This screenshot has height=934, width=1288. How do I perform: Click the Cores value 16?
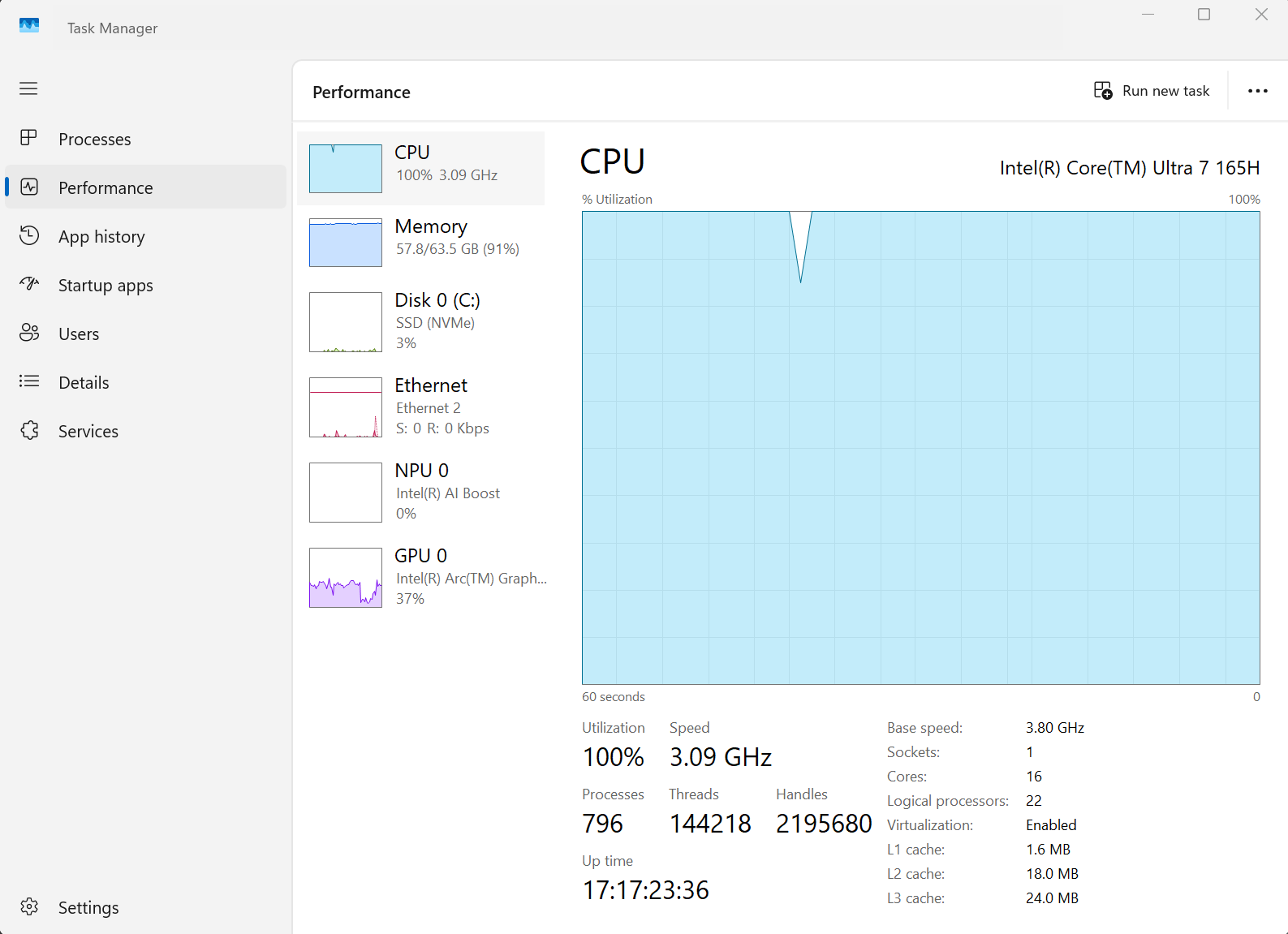click(x=1034, y=777)
